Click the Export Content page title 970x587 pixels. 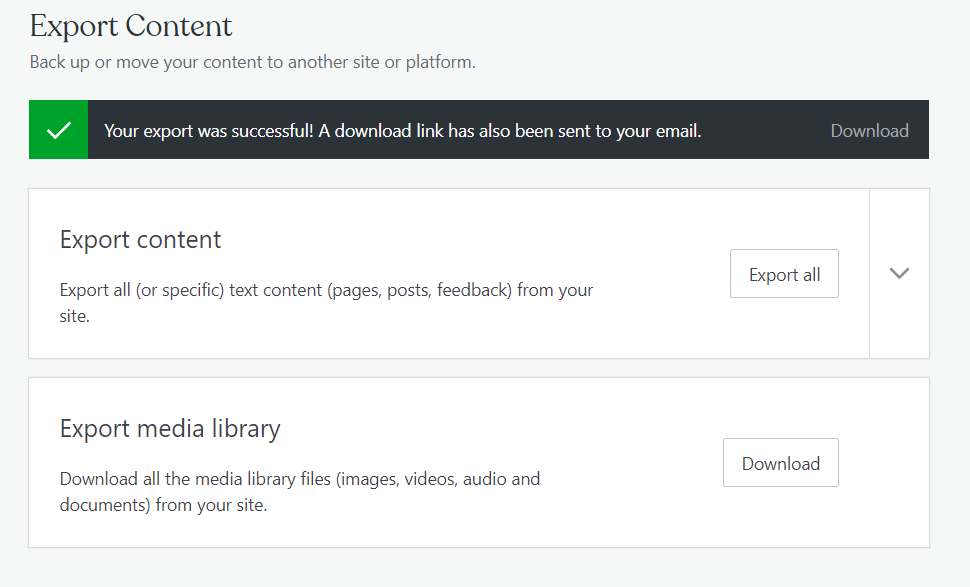[x=131, y=25]
